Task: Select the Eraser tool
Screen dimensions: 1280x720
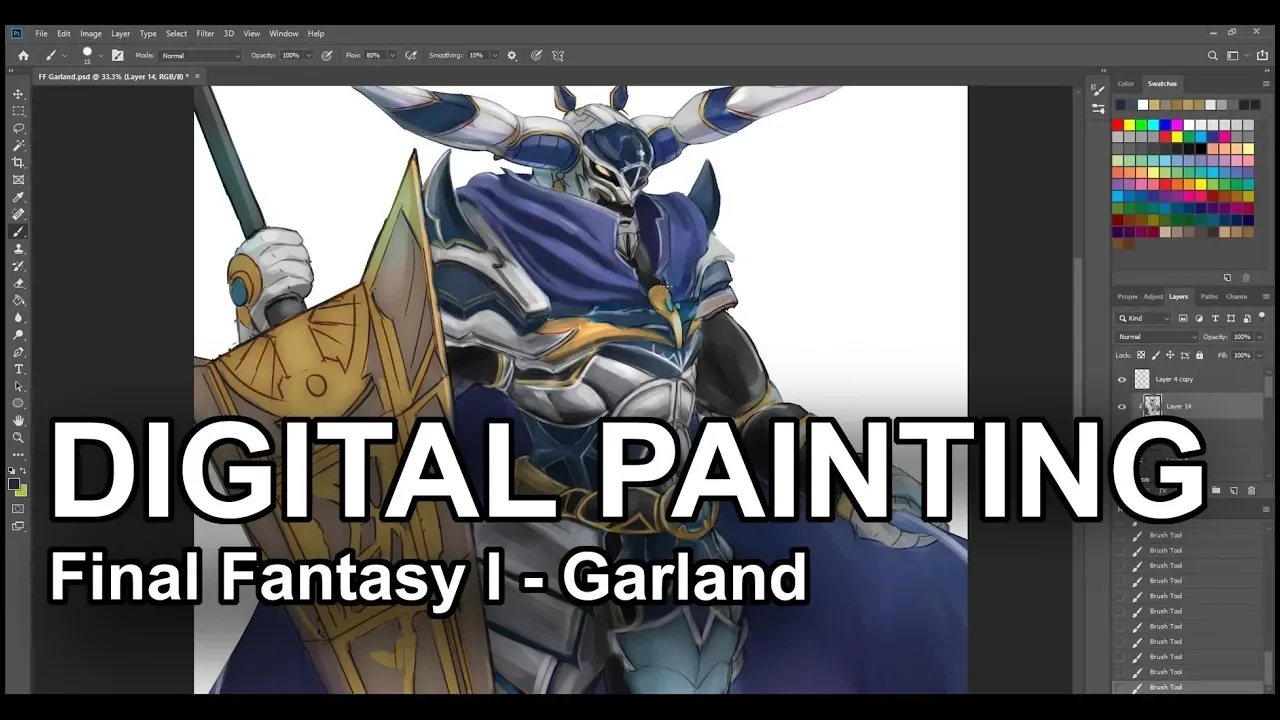Action: tap(18, 283)
